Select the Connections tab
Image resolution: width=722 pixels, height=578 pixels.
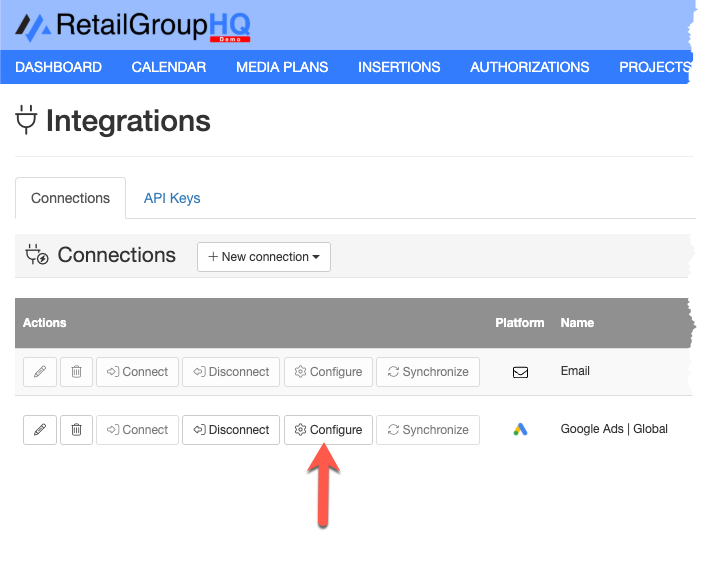70,198
